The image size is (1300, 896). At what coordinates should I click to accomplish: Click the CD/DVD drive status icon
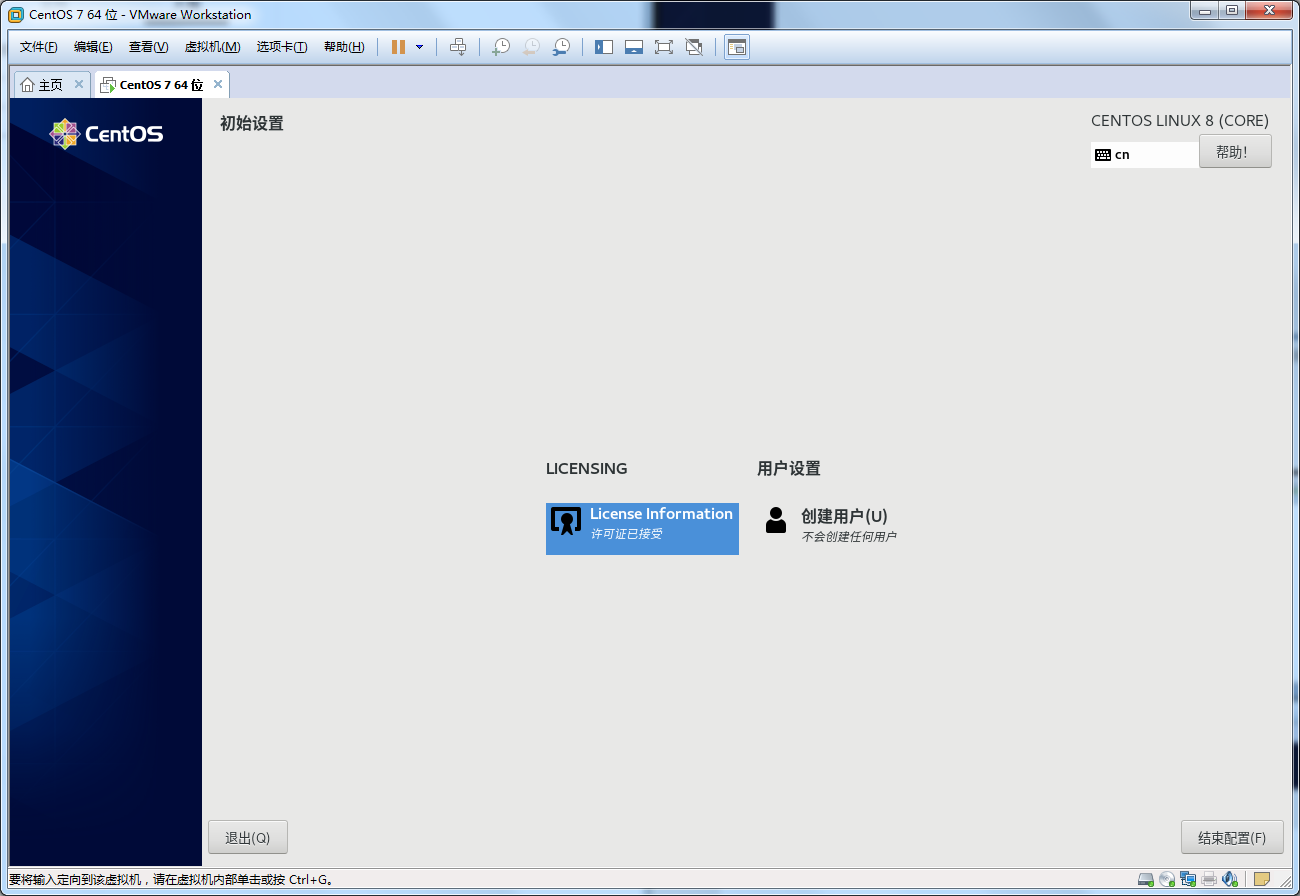click(1167, 880)
